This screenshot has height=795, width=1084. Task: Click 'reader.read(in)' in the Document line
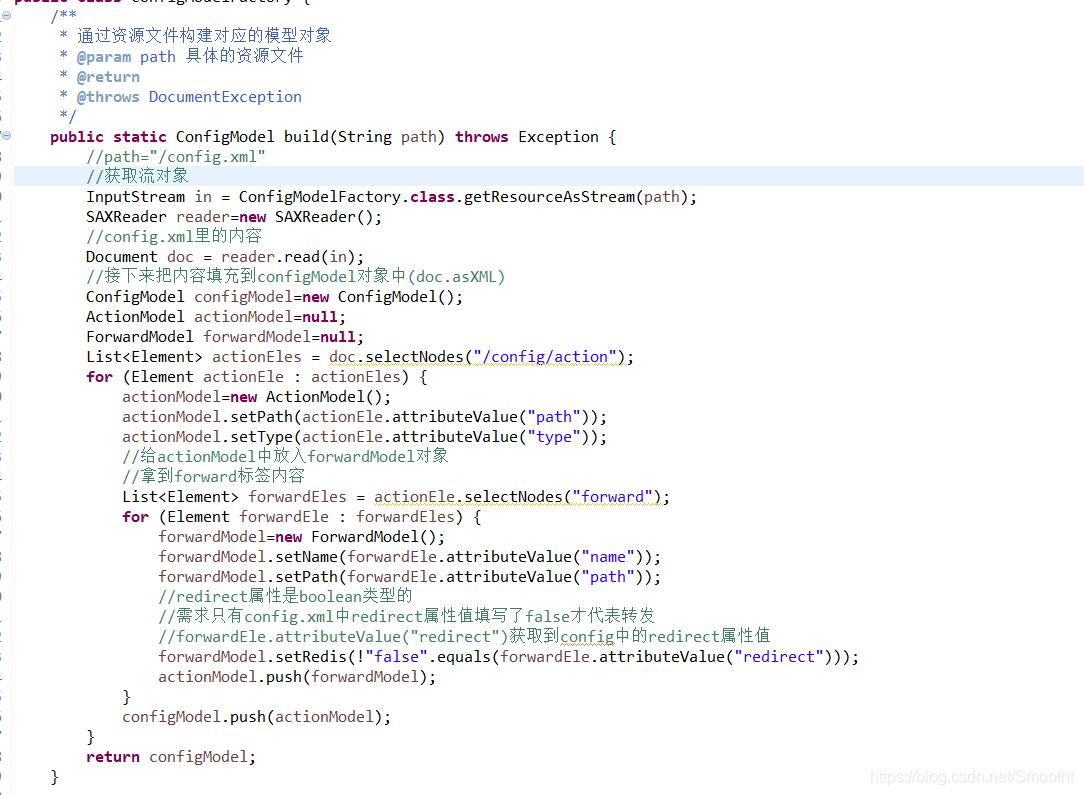click(x=288, y=257)
